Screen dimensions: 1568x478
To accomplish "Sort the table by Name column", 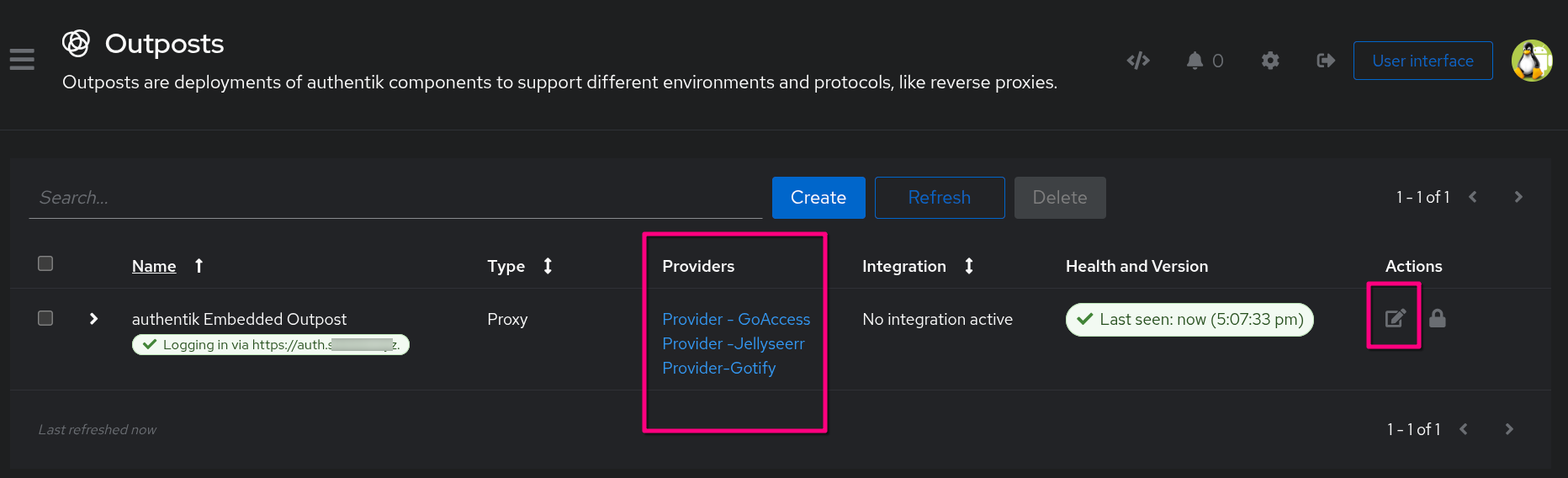I will point(154,266).
